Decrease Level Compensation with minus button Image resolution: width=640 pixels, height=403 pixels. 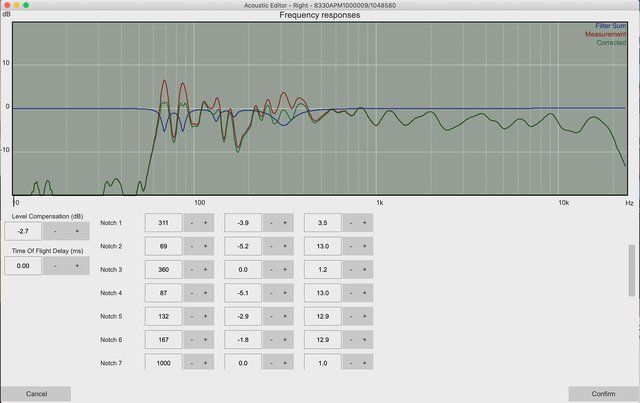[x=54, y=231]
